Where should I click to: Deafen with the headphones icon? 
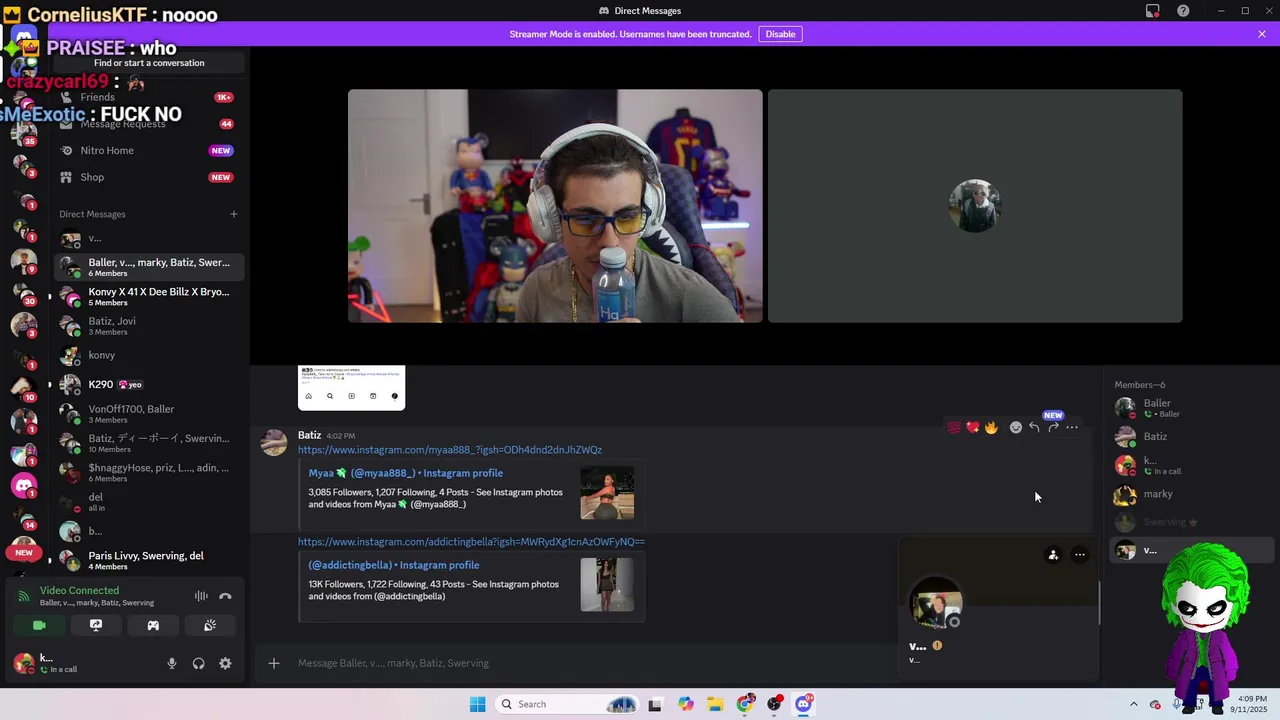198,663
